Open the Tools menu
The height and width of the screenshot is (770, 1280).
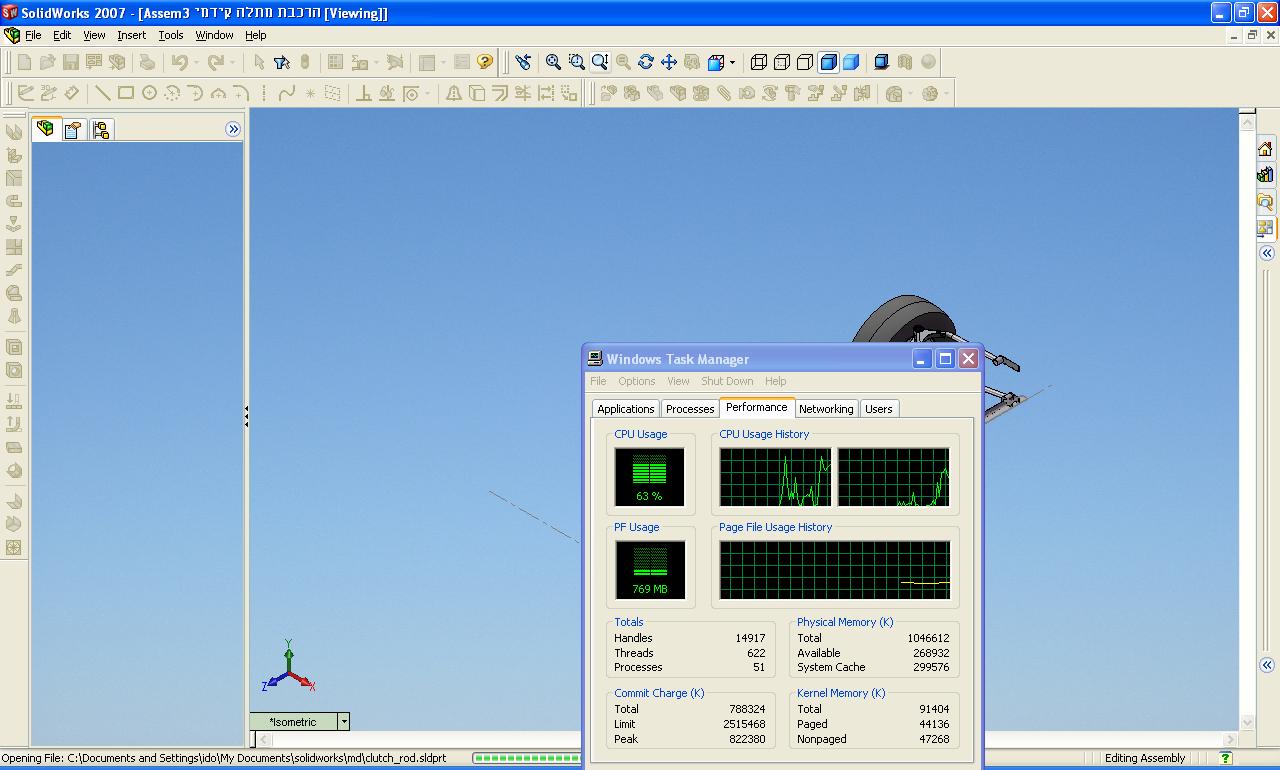coord(171,35)
